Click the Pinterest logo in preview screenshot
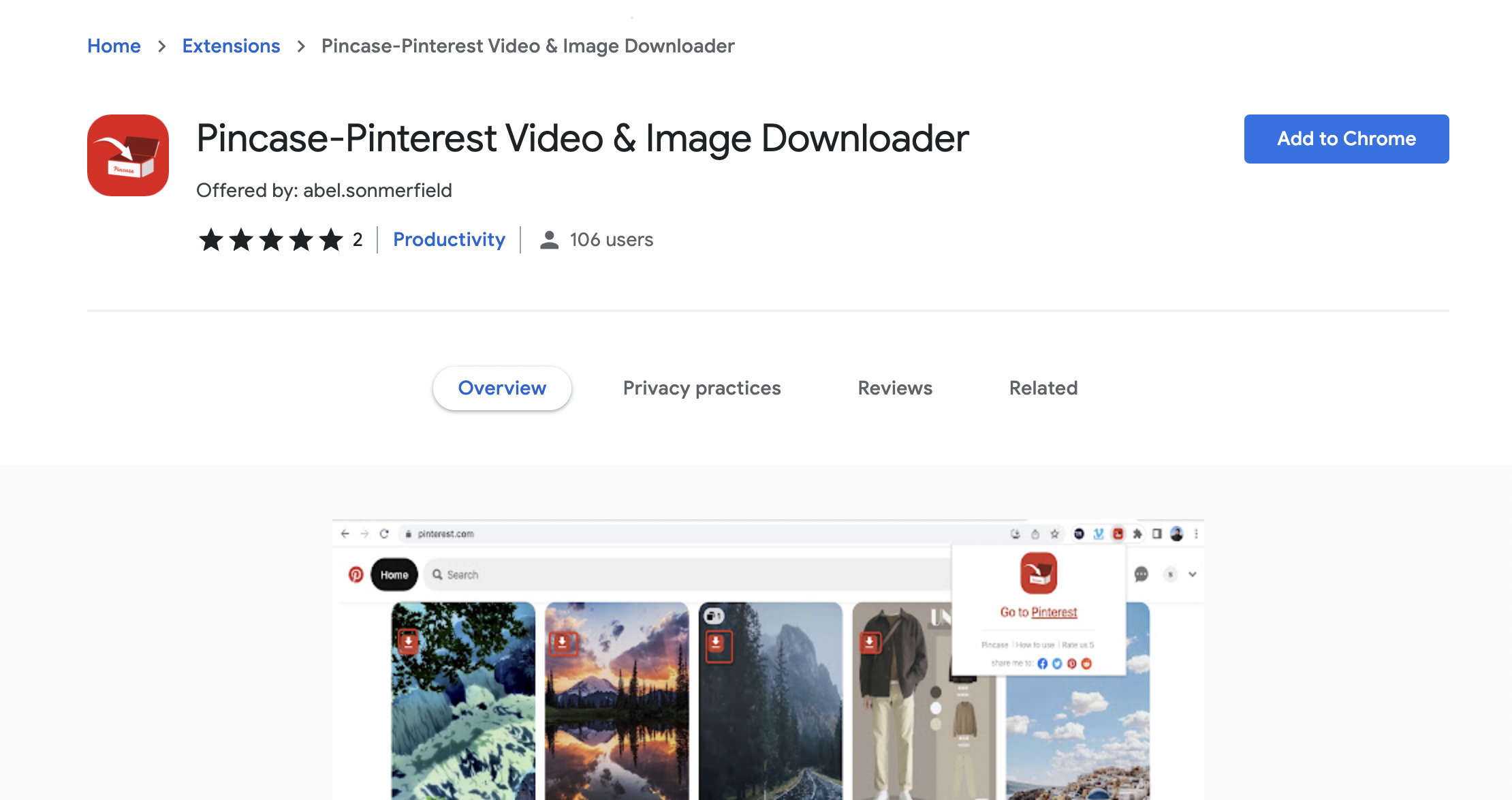Image resolution: width=1512 pixels, height=800 pixels. point(356,574)
